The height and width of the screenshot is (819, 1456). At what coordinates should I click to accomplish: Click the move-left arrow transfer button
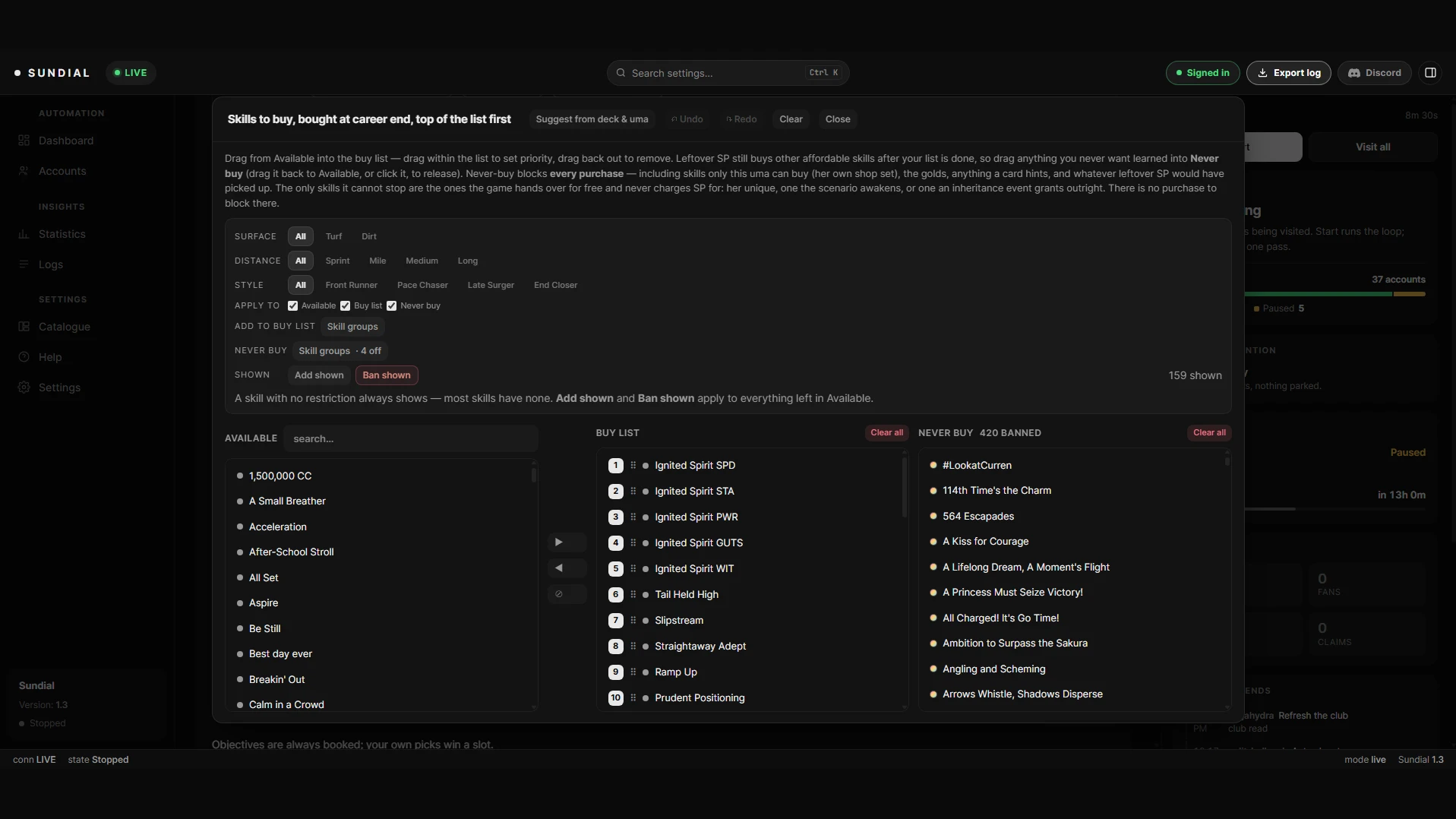point(567,568)
